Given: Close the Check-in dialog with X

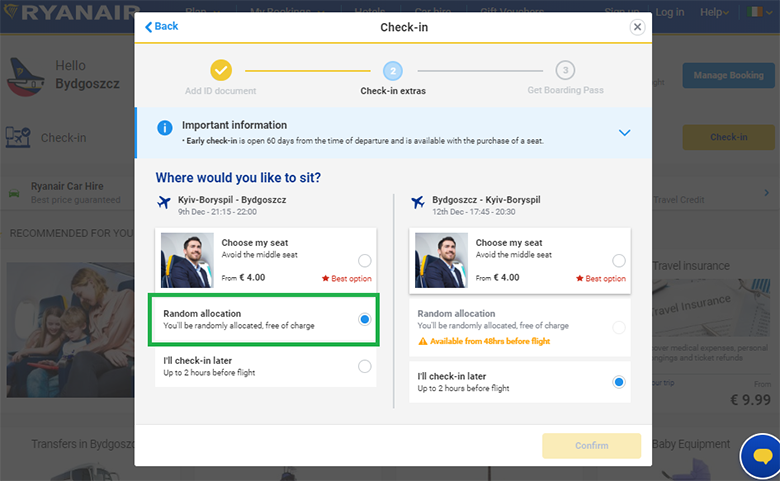Looking at the screenshot, I should pyautogui.click(x=637, y=27).
